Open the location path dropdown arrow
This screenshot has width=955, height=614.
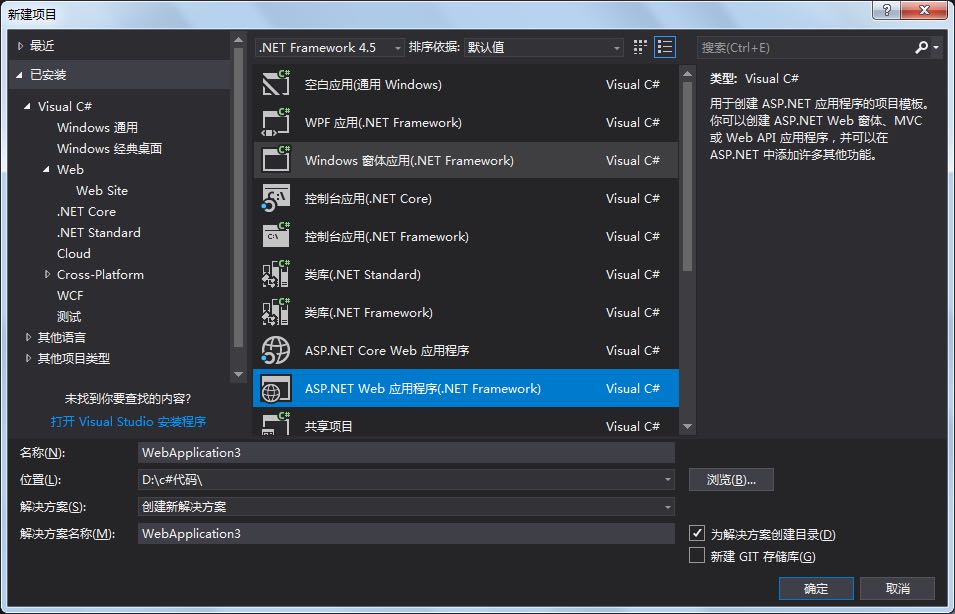[x=668, y=480]
